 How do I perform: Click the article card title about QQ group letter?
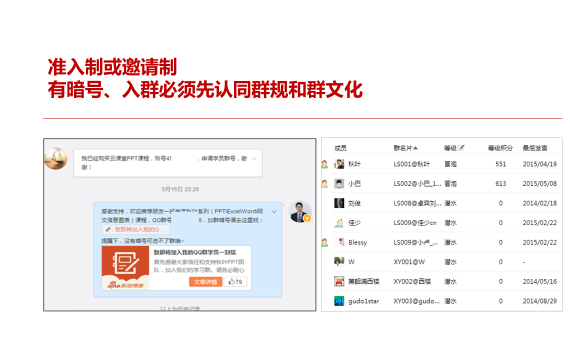point(195,252)
